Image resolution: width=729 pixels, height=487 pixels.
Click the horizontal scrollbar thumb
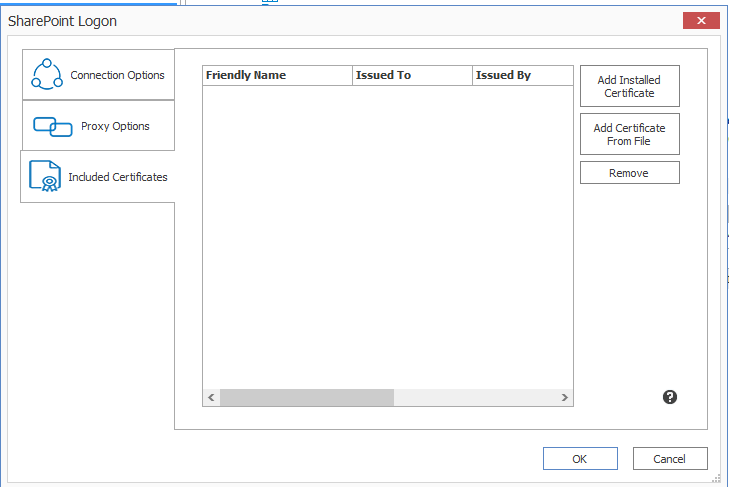tap(307, 397)
